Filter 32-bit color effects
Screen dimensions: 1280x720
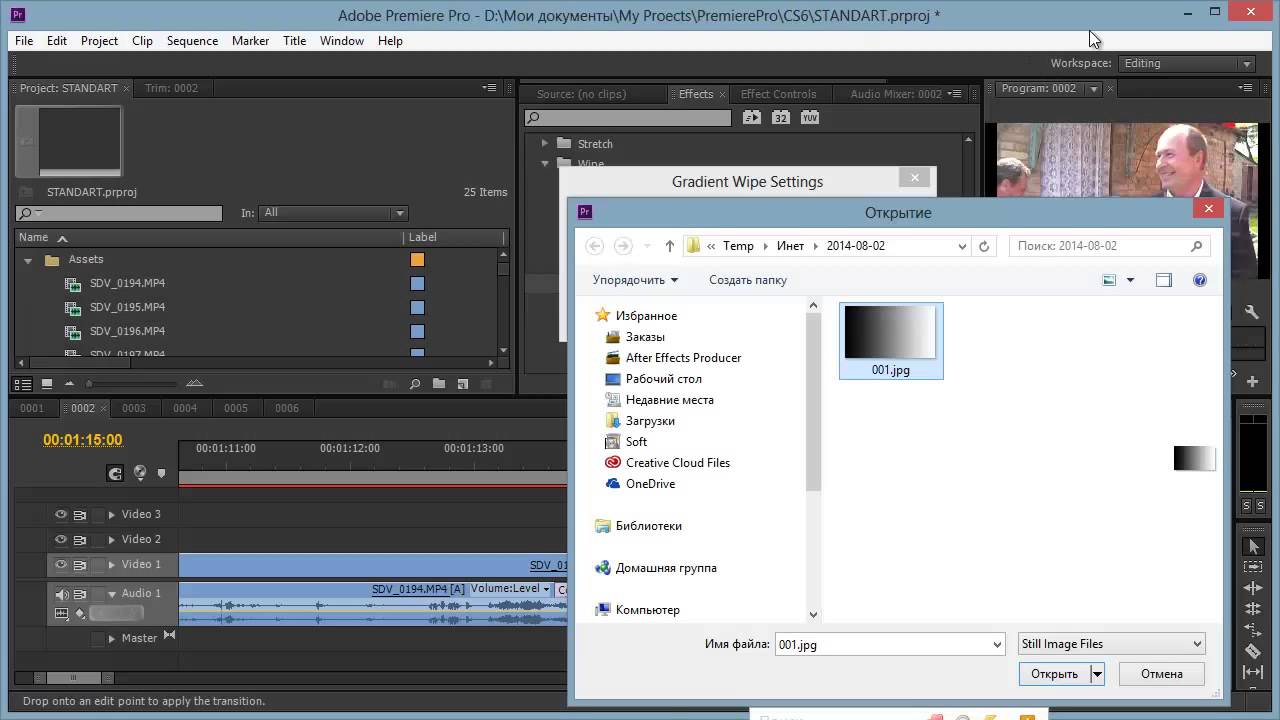pyautogui.click(x=781, y=118)
